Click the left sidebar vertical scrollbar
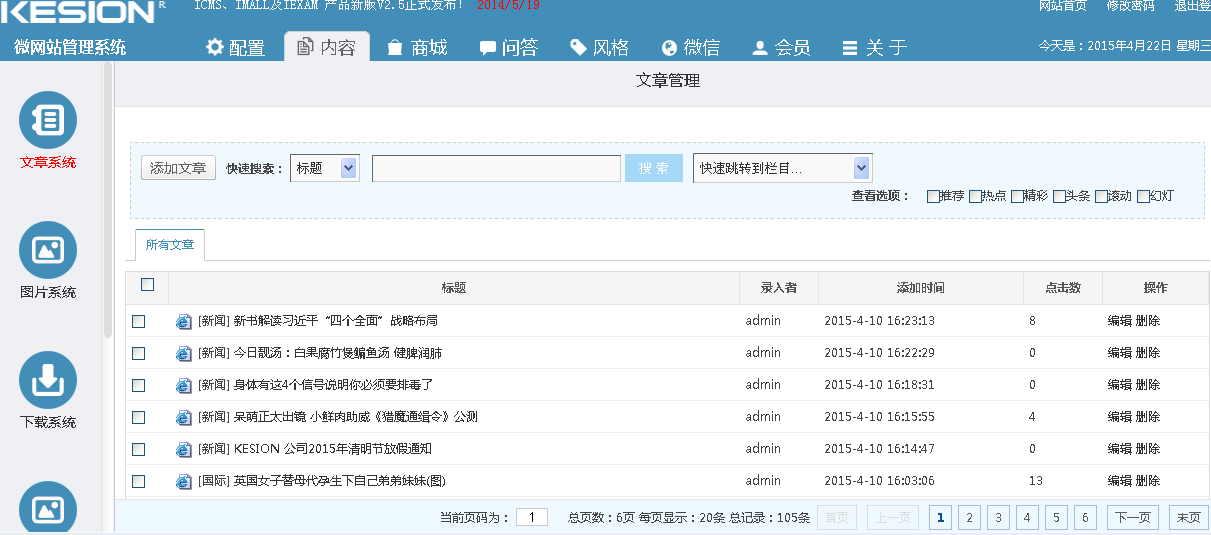1211x535 pixels. click(x=108, y=200)
